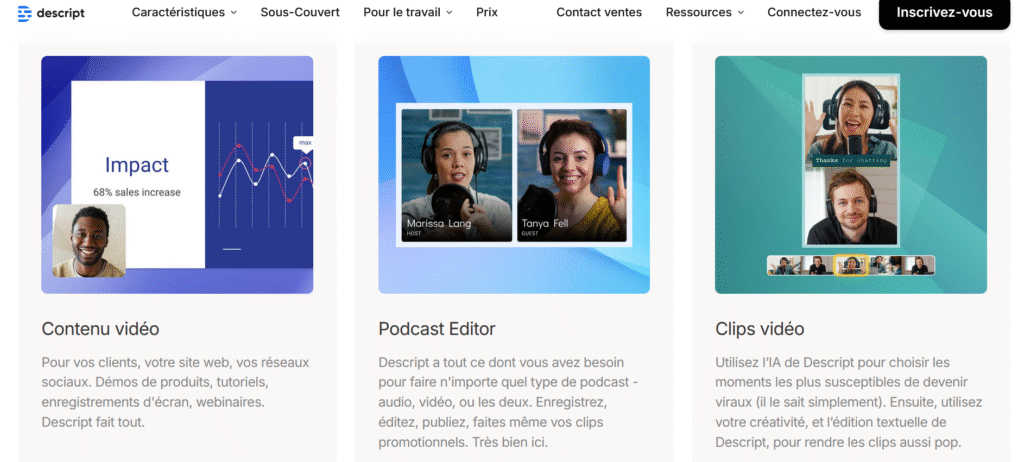Select the Marissa Lang host video

pyautogui.click(x=457, y=175)
